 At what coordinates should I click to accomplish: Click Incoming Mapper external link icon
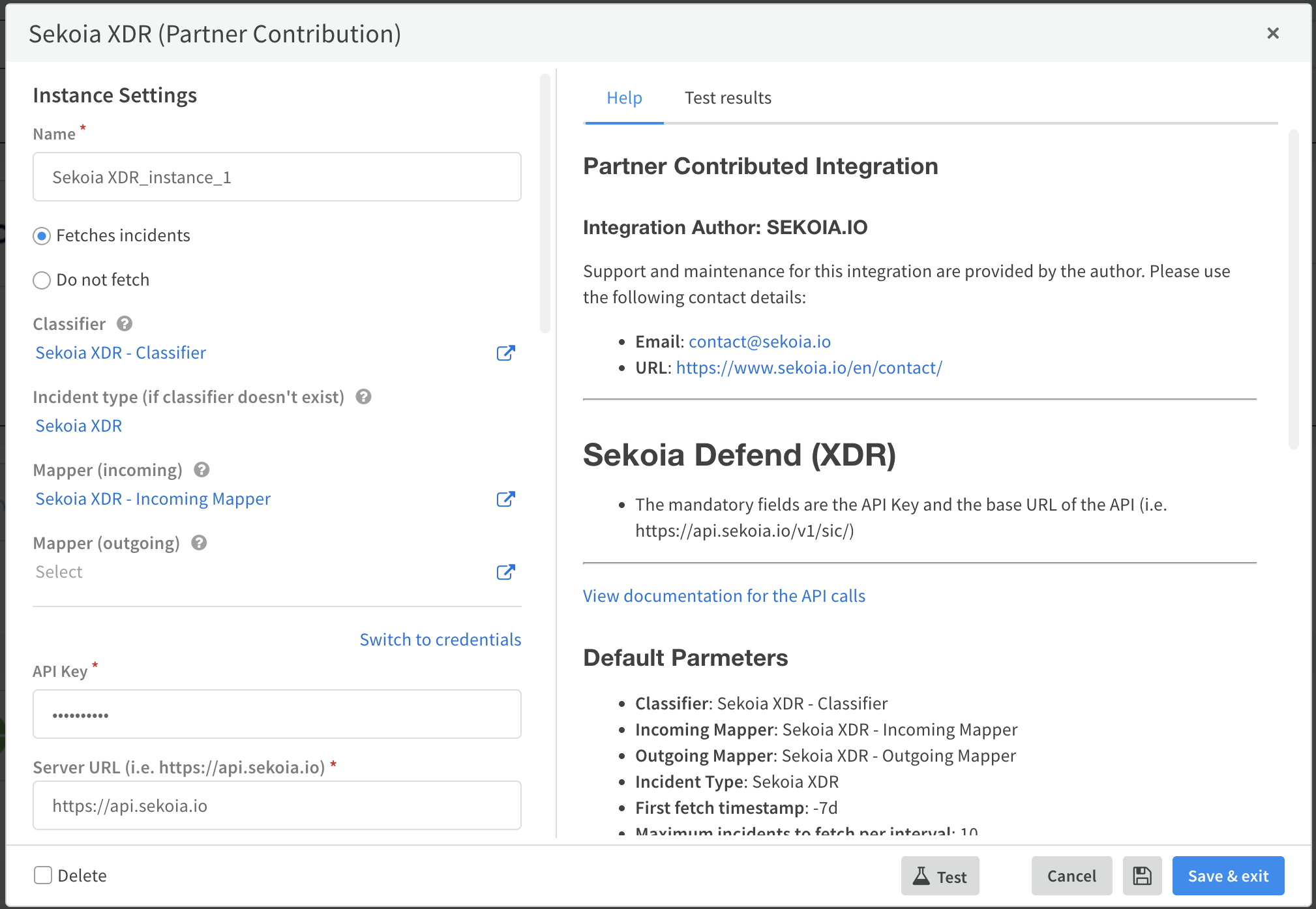point(505,499)
